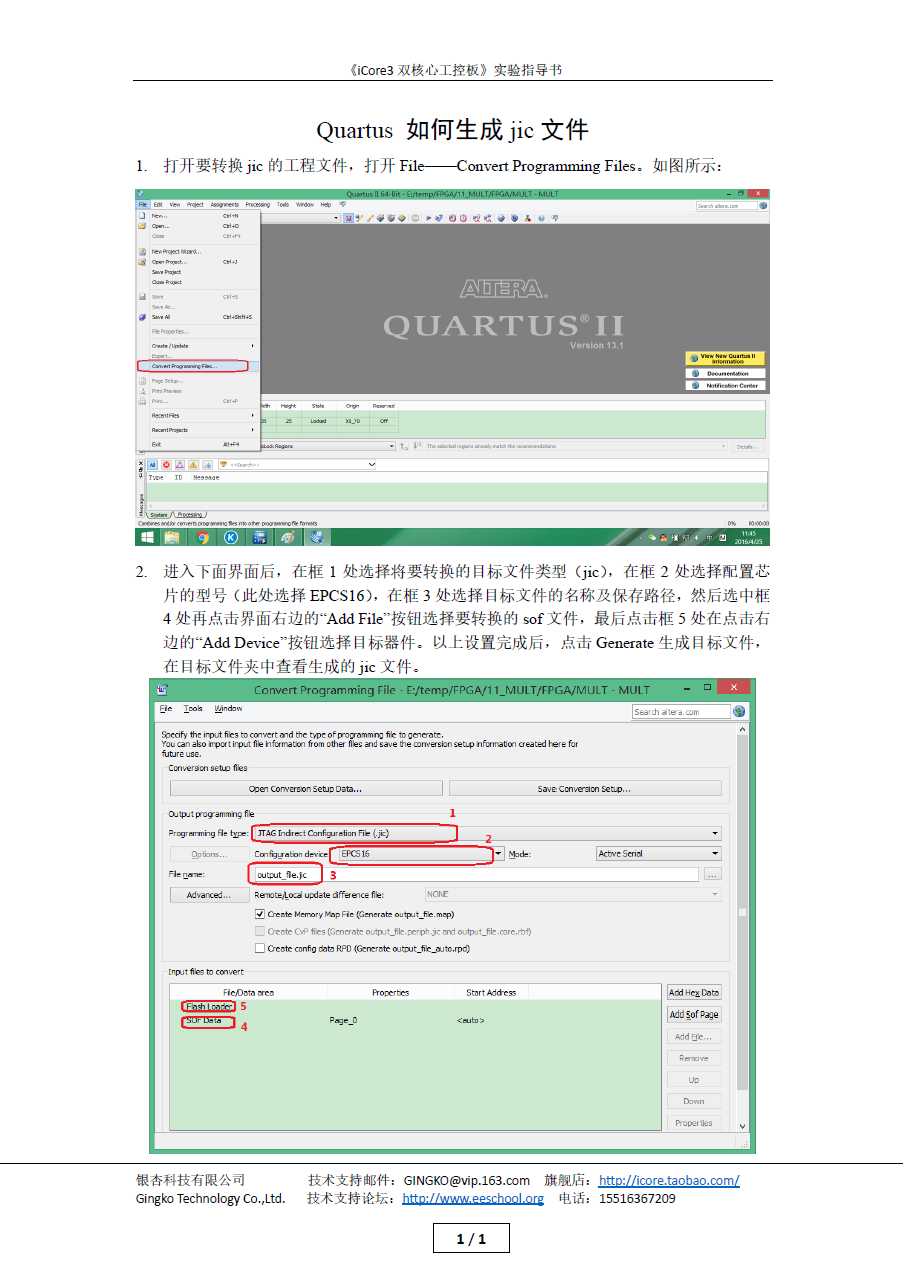Click the Add File button

(x=694, y=1036)
